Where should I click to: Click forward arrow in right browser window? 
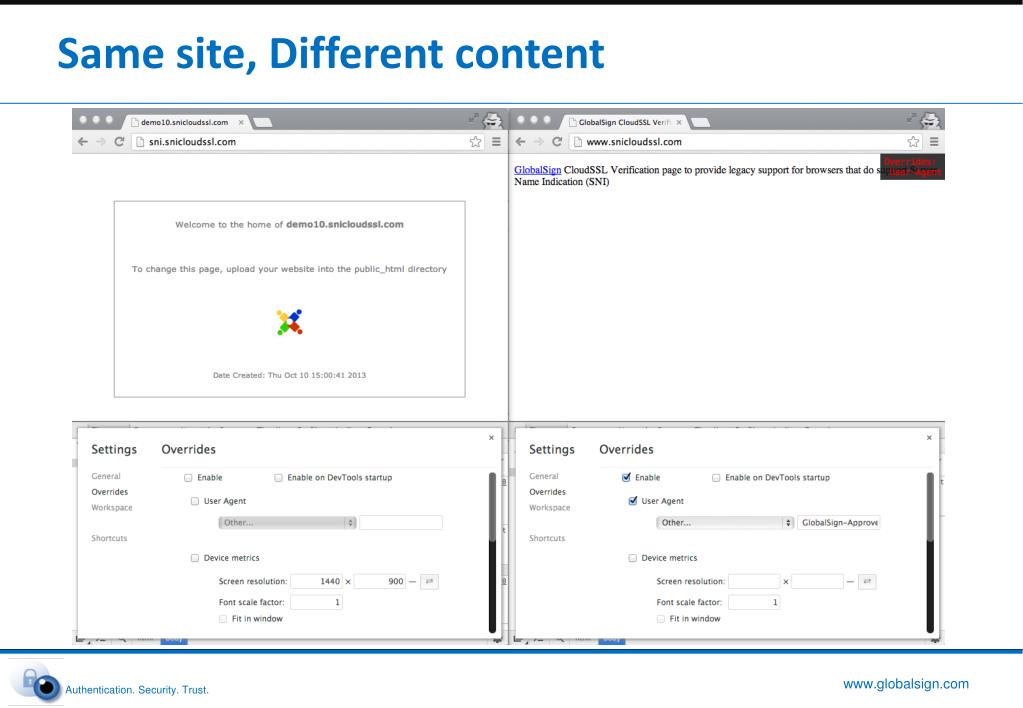[x=538, y=142]
